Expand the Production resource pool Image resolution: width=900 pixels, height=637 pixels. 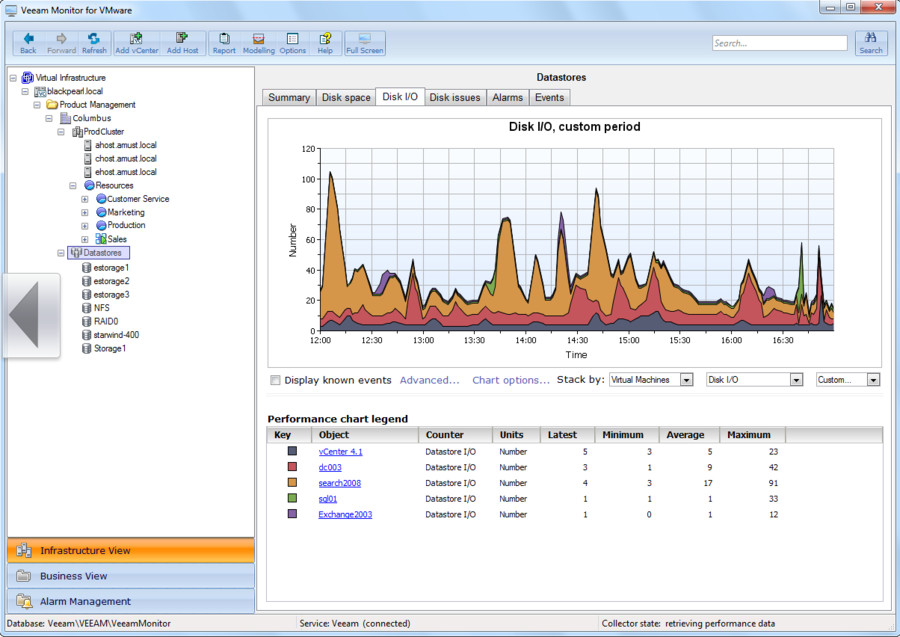tap(84, 226)
